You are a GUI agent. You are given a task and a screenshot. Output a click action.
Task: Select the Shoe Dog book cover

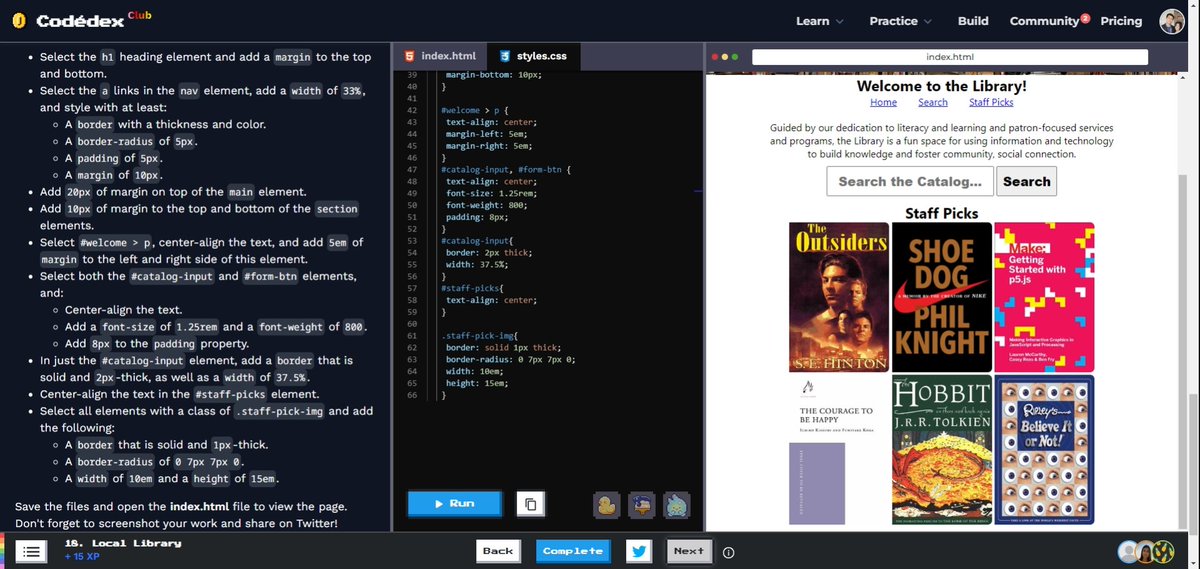click(941, 297)
